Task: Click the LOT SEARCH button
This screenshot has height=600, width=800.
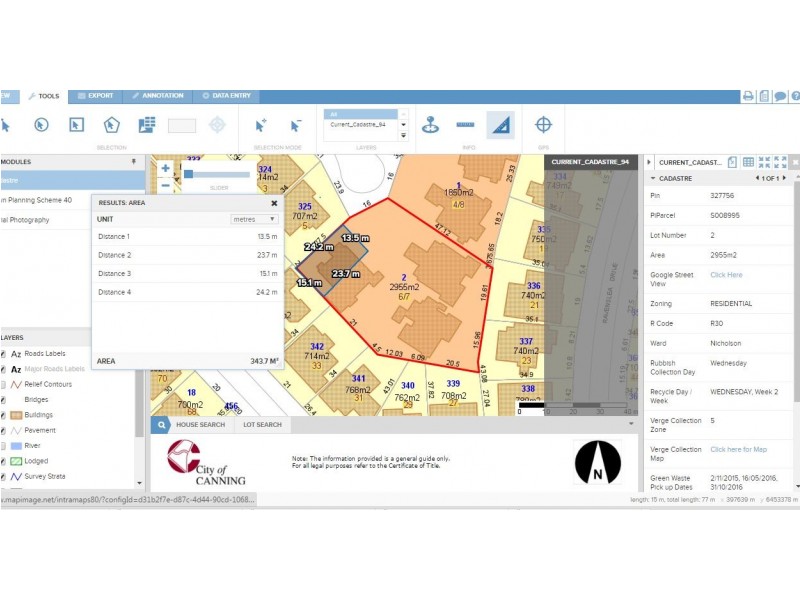Action: 262,424
